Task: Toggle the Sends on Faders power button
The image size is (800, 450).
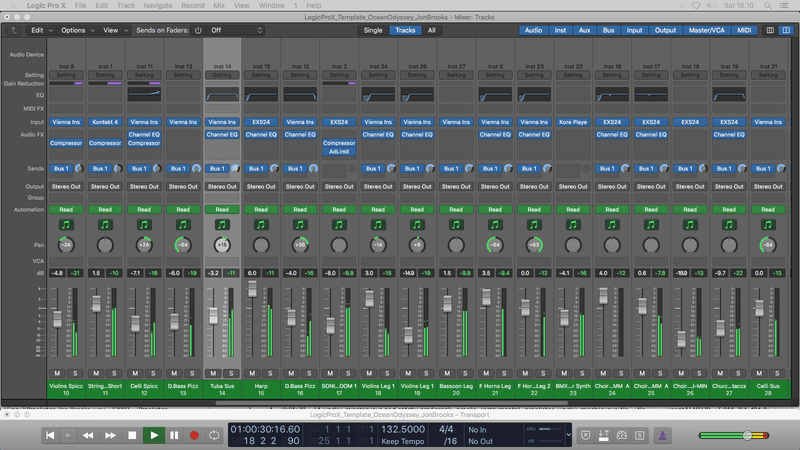Action: coord(198,30)
